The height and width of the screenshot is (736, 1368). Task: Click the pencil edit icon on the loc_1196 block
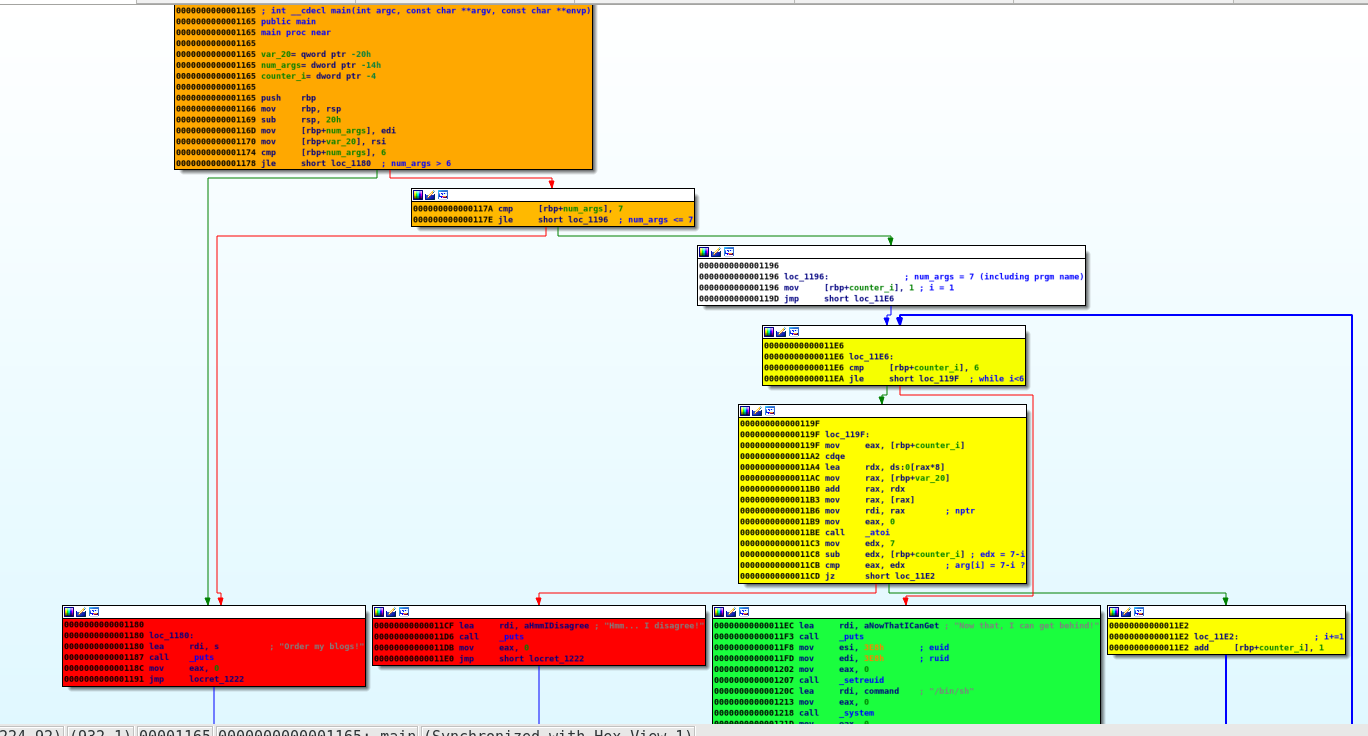(x=716, y=252)
